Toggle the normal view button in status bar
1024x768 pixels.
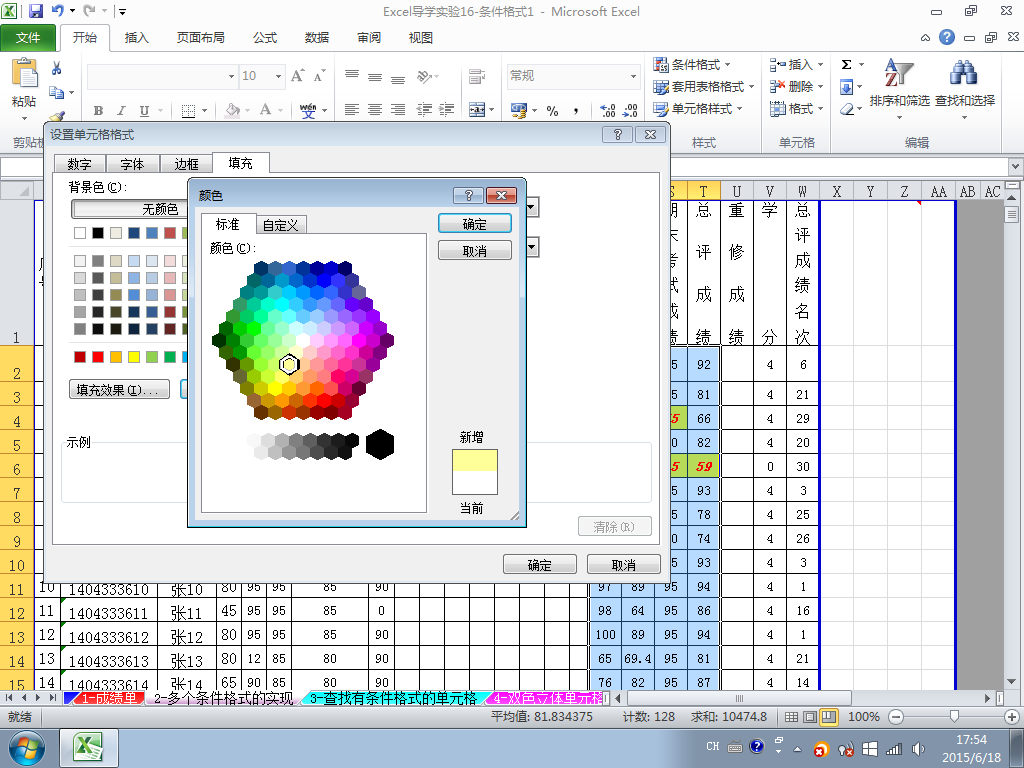pos(792,717)
